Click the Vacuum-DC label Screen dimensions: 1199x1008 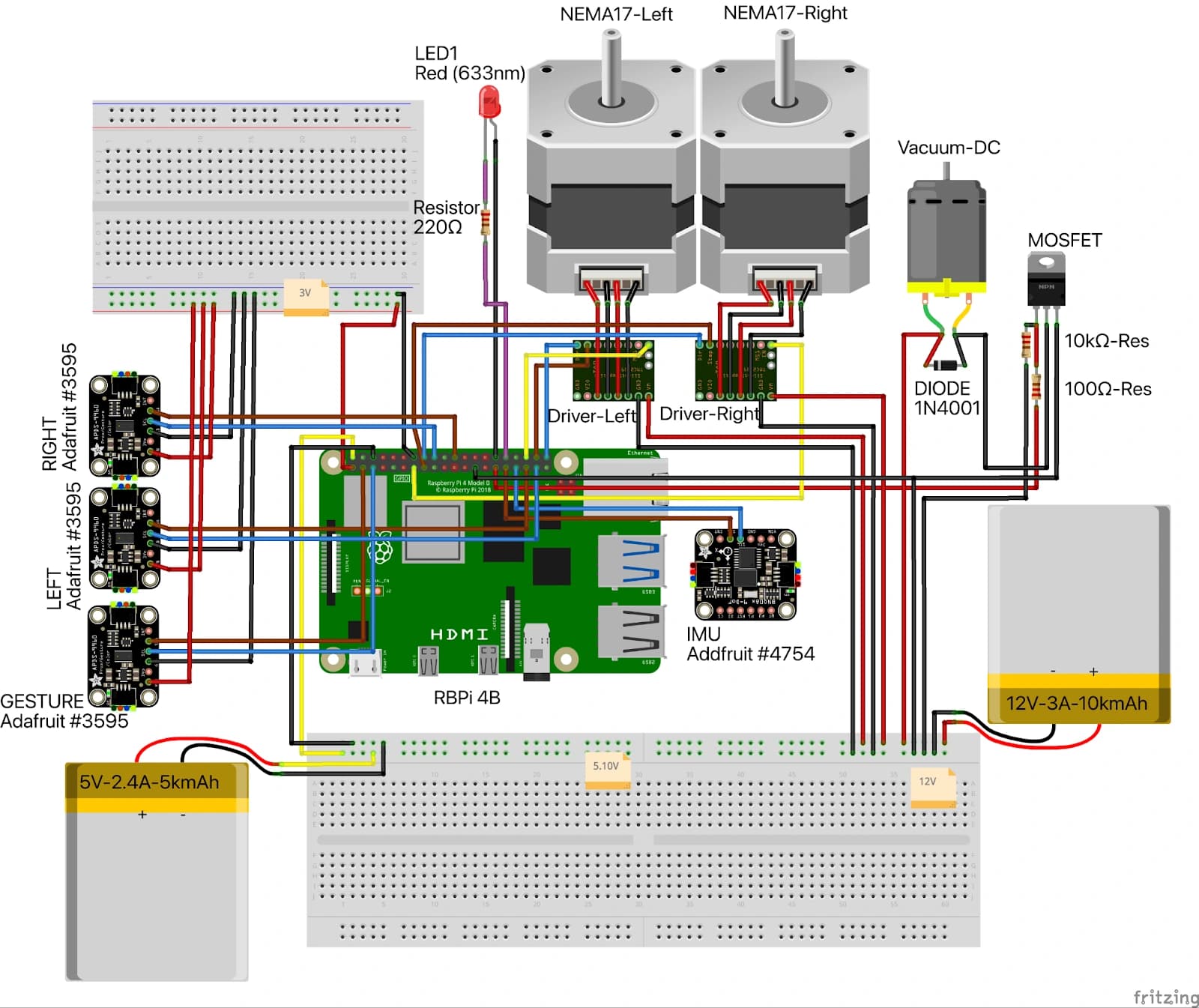[949, 148]
